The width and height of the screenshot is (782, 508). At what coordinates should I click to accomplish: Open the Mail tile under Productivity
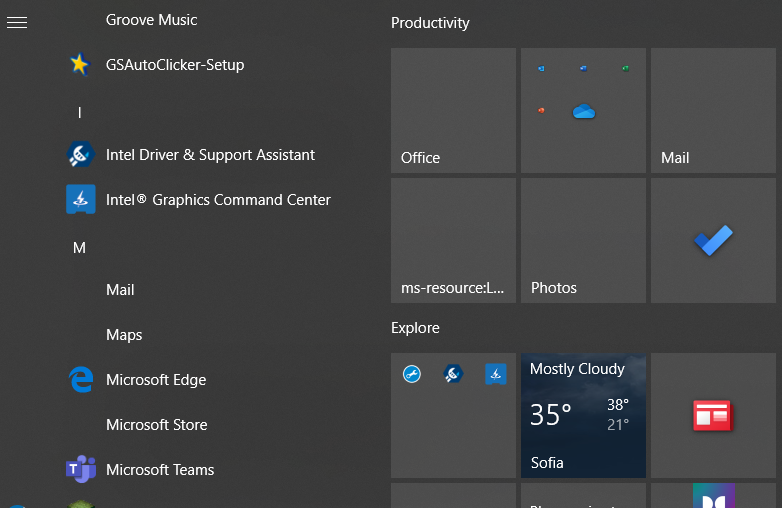713,111
